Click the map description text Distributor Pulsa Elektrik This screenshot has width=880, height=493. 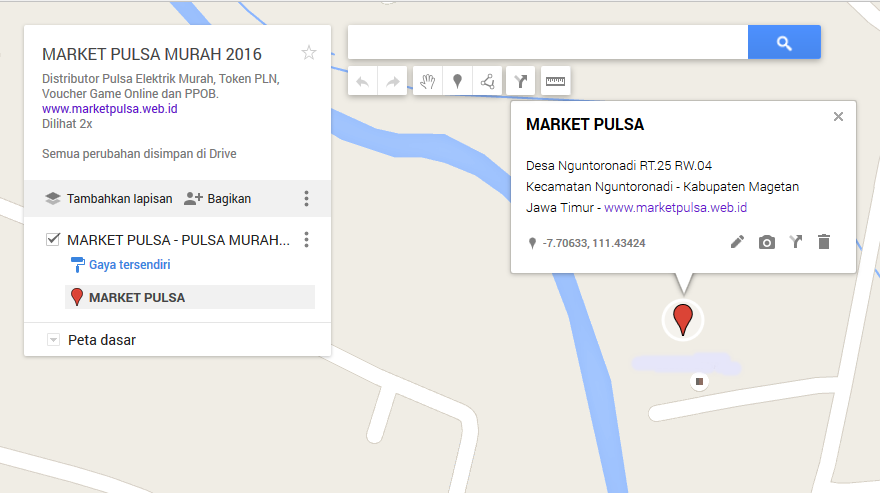tap(161, 86)
